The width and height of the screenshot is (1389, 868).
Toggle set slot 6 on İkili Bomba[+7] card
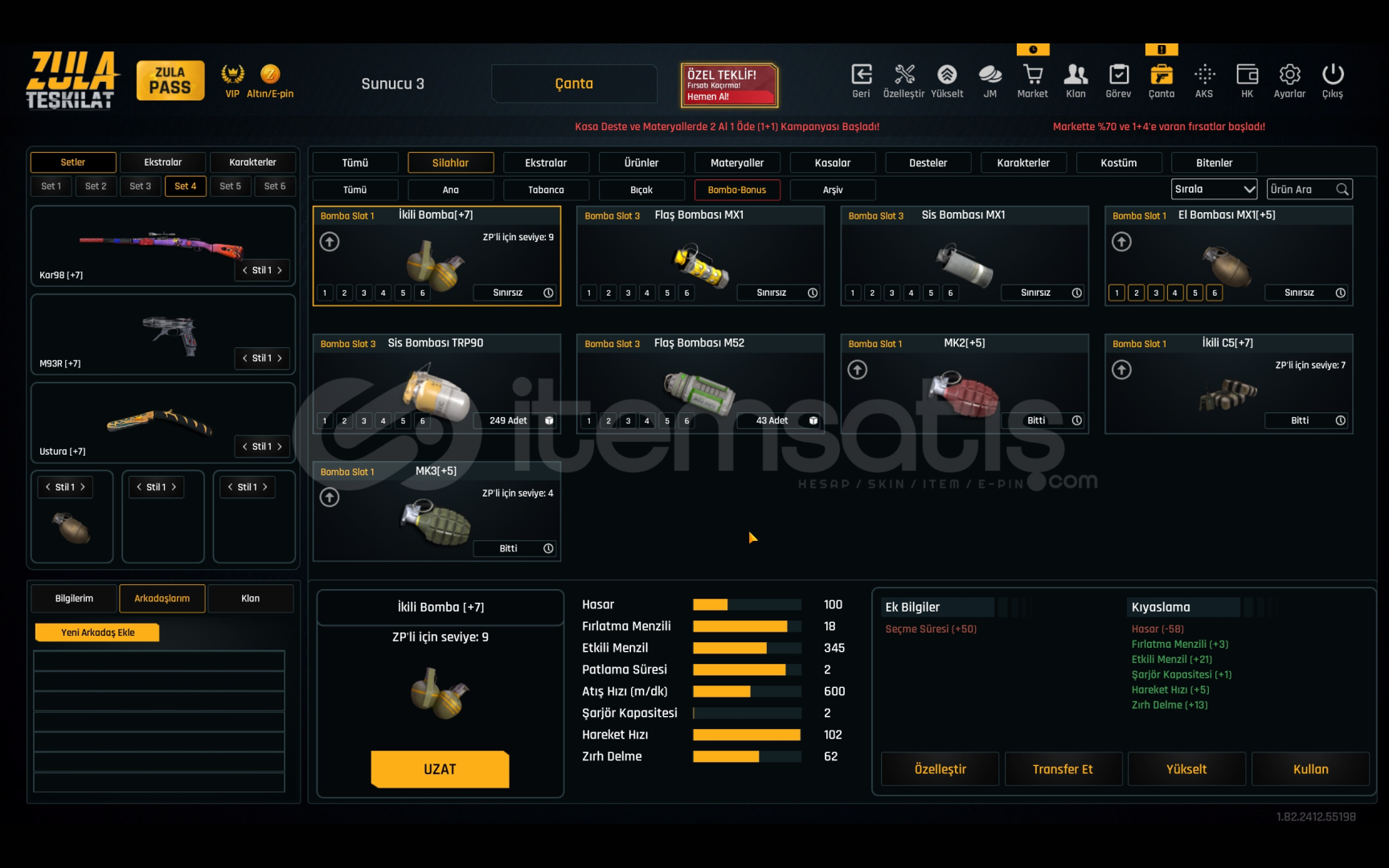click(x=423, y=293)
